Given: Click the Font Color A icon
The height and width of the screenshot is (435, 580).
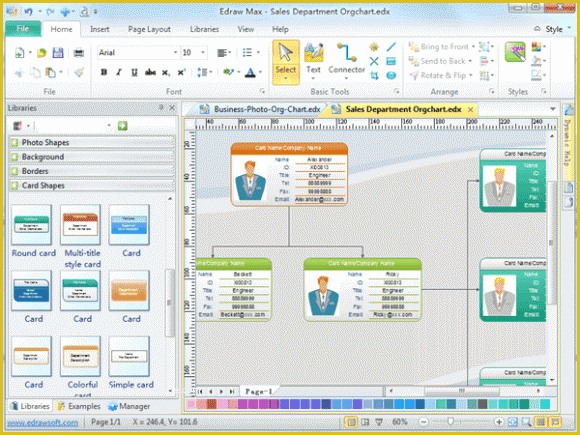Looking at the screenshot, I should coord(251,72).
